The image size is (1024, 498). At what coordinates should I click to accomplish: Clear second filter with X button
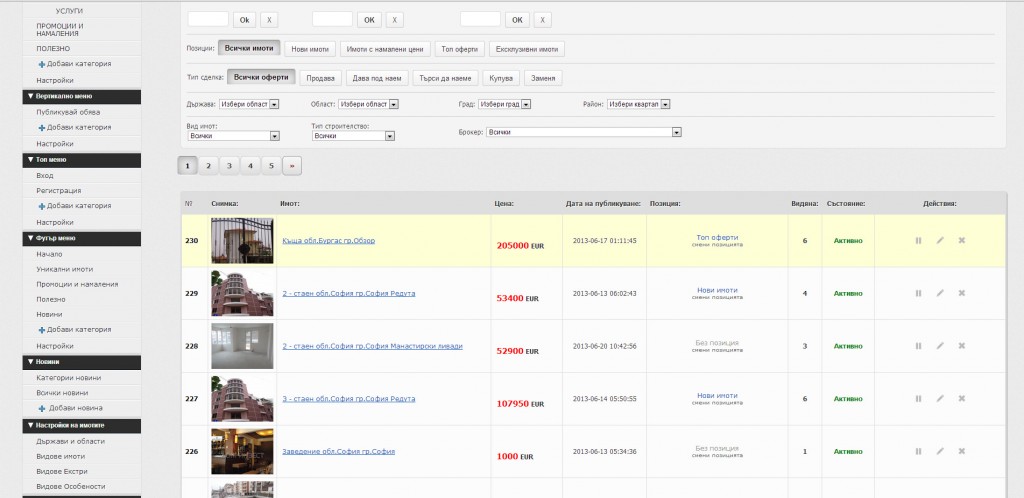coord(394,20)
